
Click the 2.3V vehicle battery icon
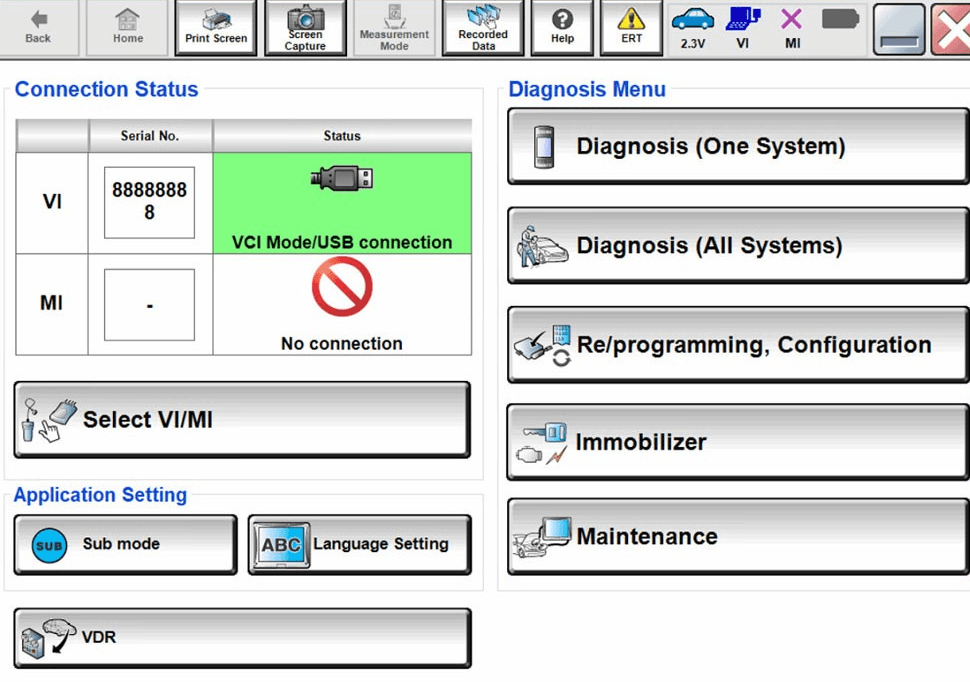coord(692,27)
